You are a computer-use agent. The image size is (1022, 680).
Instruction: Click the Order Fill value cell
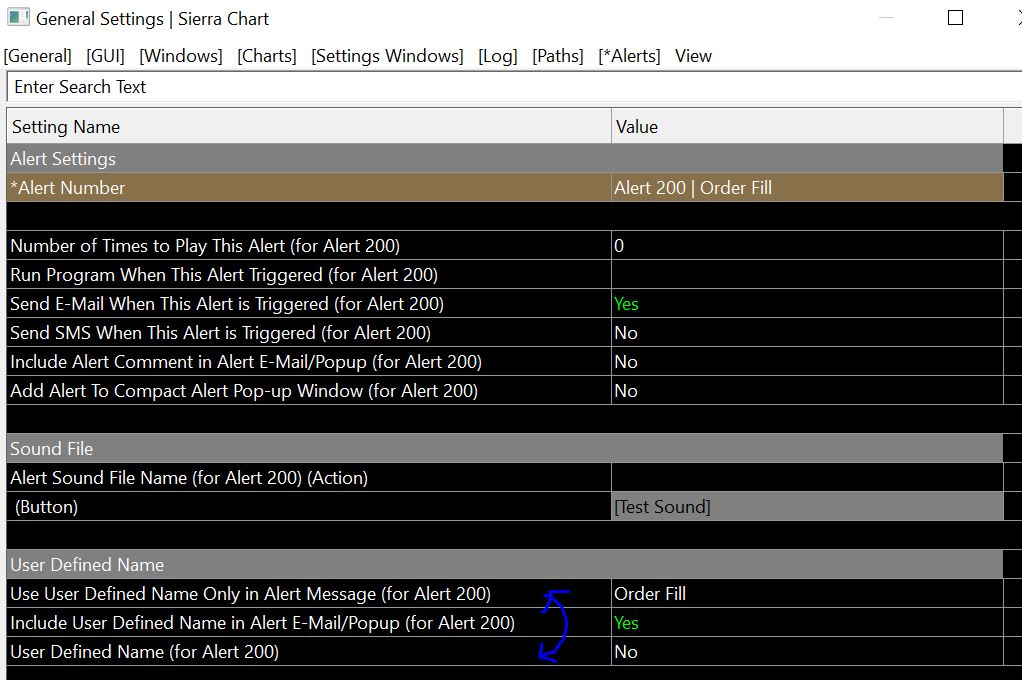point(808,594)
